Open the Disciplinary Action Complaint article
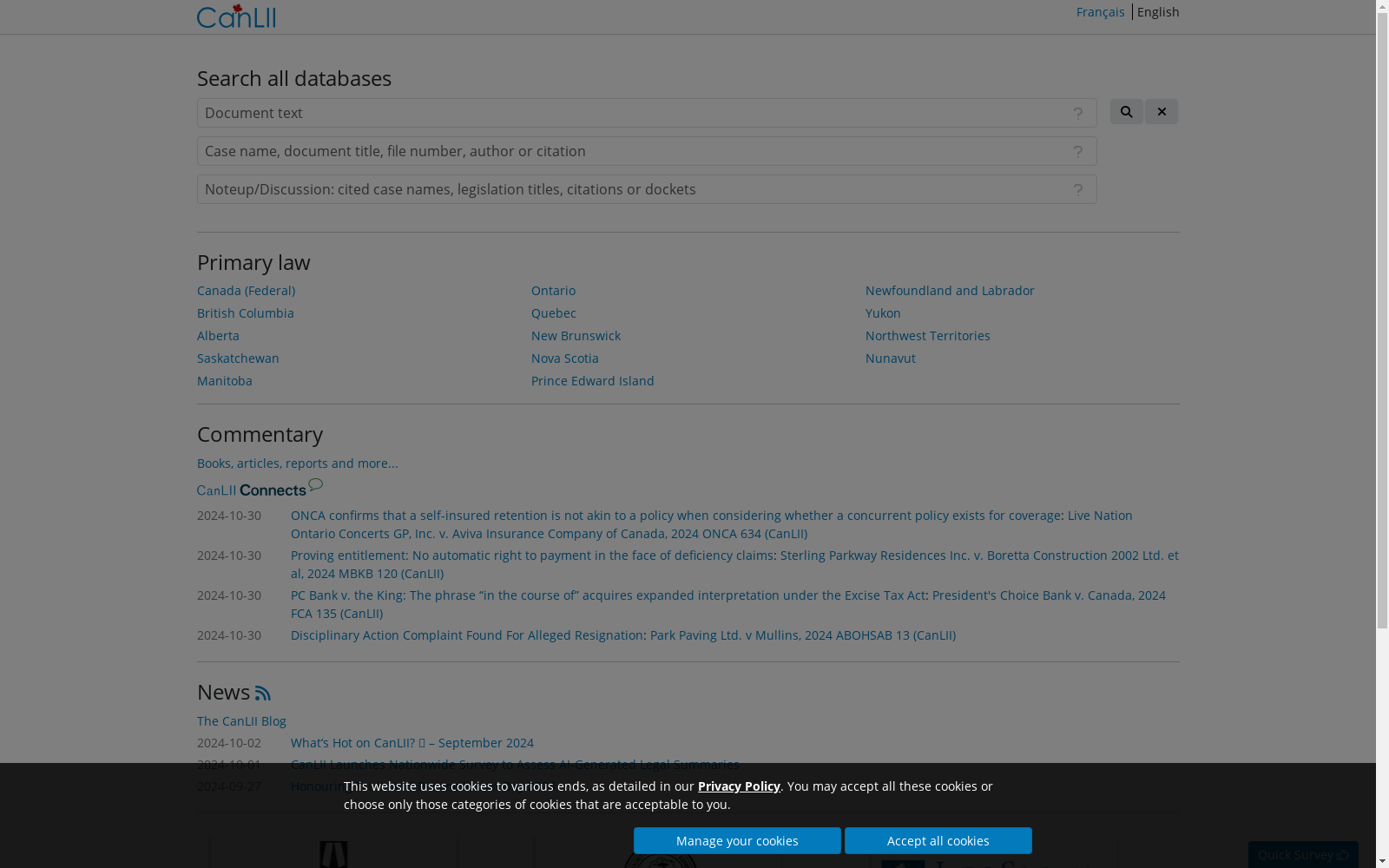Viewport: 1389px width, 868px height. click(467, 635)
